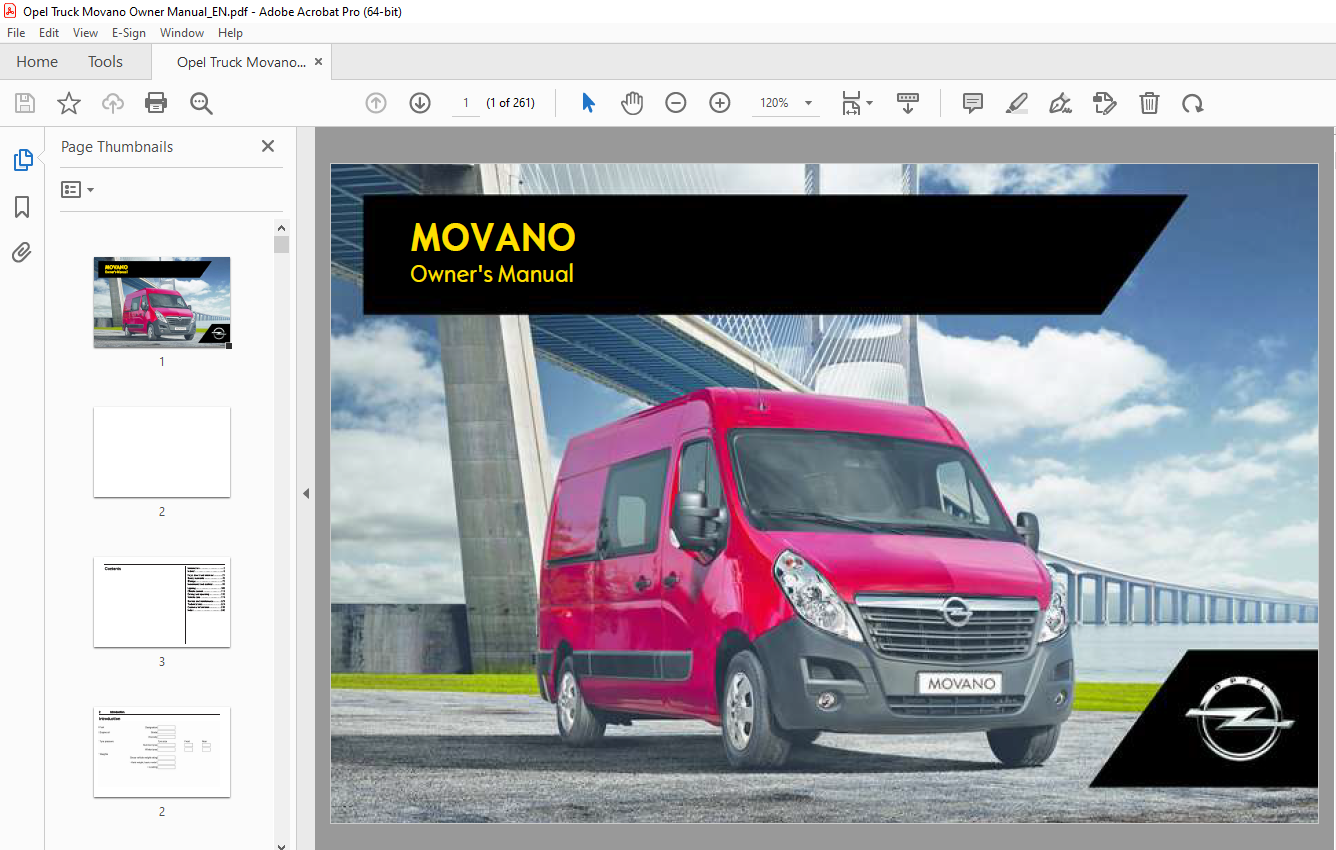Click the "Page Thumbnails" panel title
This screenshot has height=850, width=1336.
coord(117,146)
